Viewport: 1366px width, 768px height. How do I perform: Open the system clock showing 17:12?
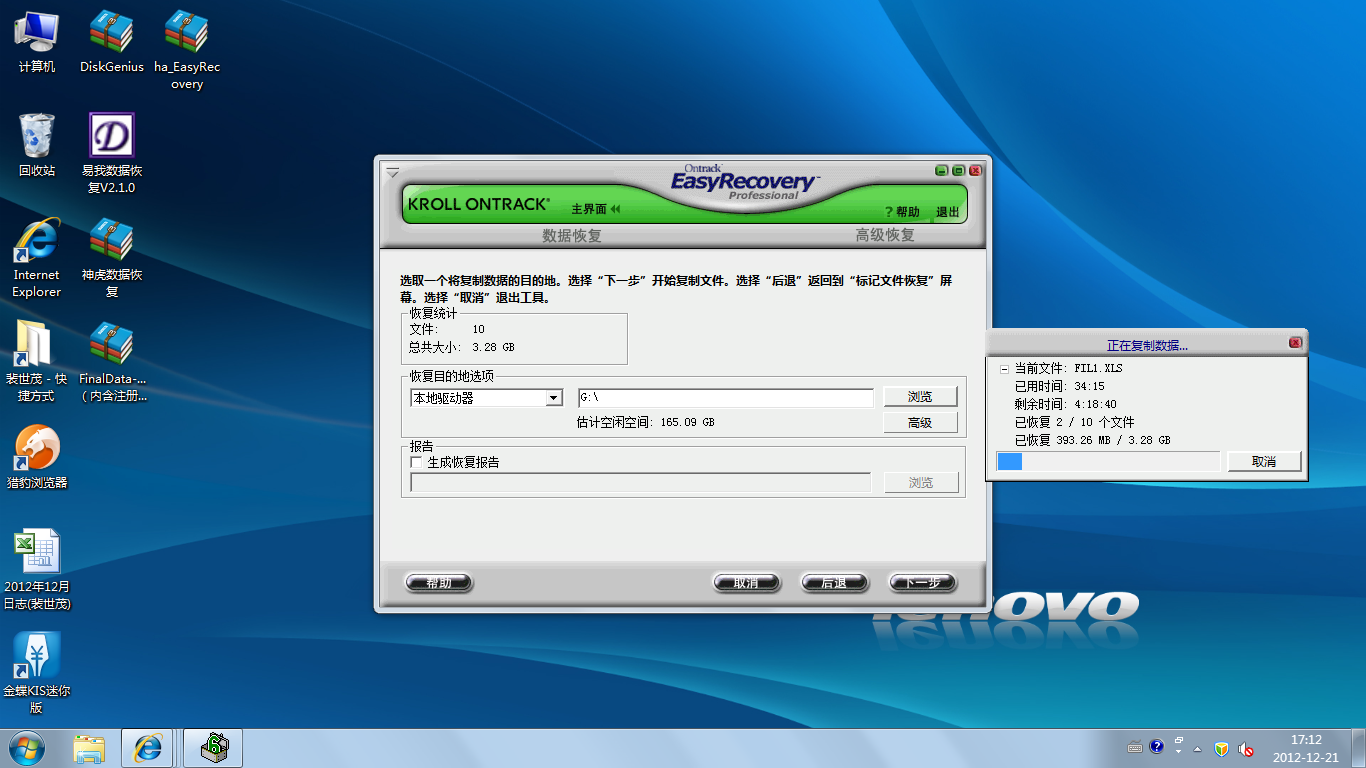[1306, 748]
